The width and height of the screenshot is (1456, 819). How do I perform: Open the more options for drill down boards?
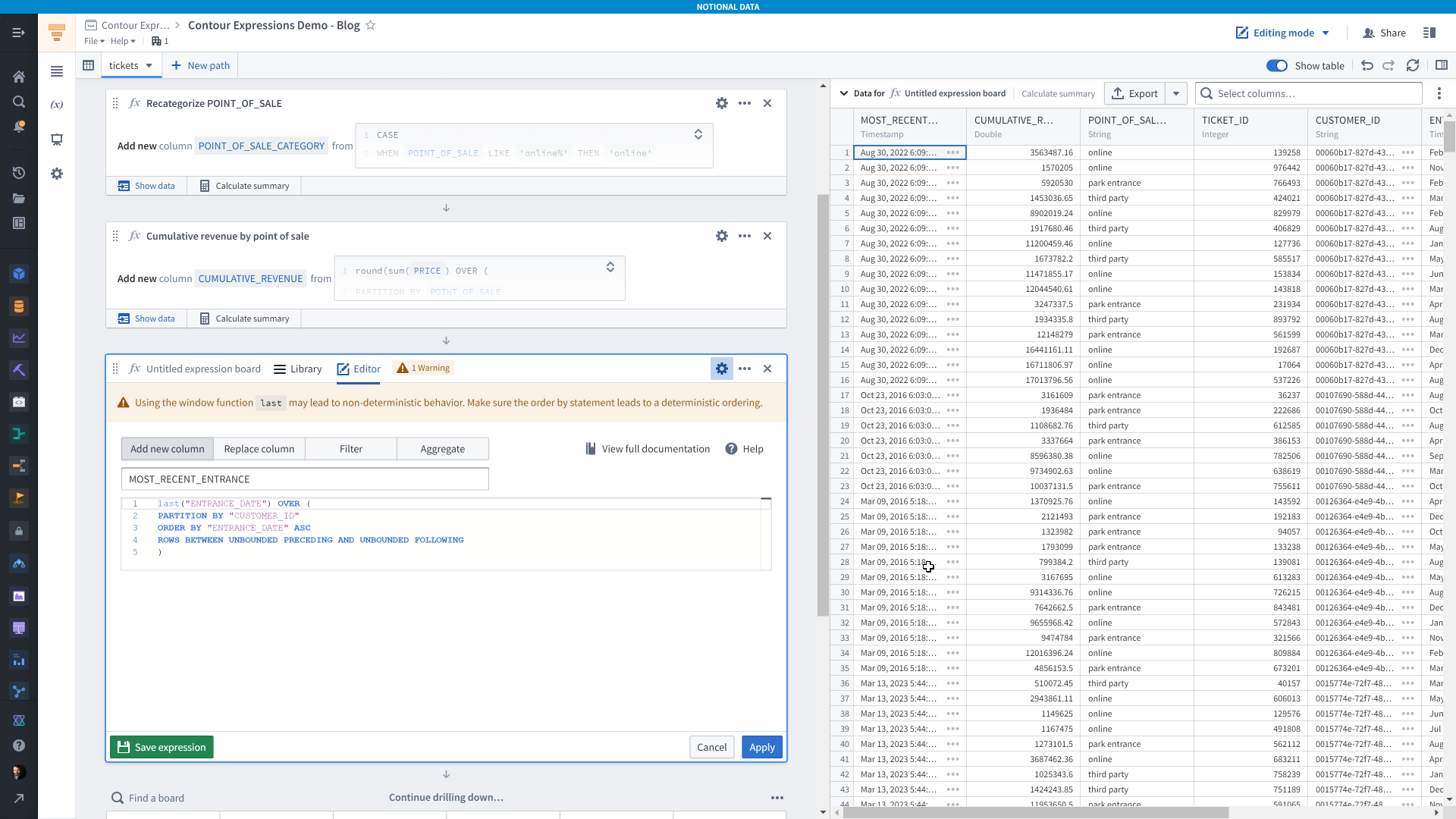tap(777, 798)
